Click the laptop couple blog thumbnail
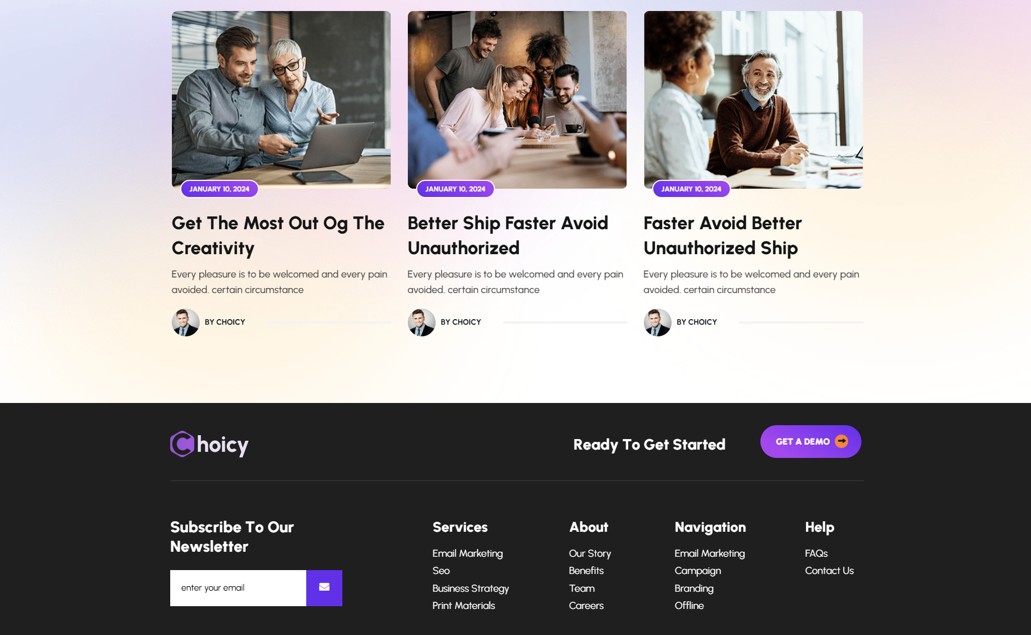 click(x=281, y=99)
